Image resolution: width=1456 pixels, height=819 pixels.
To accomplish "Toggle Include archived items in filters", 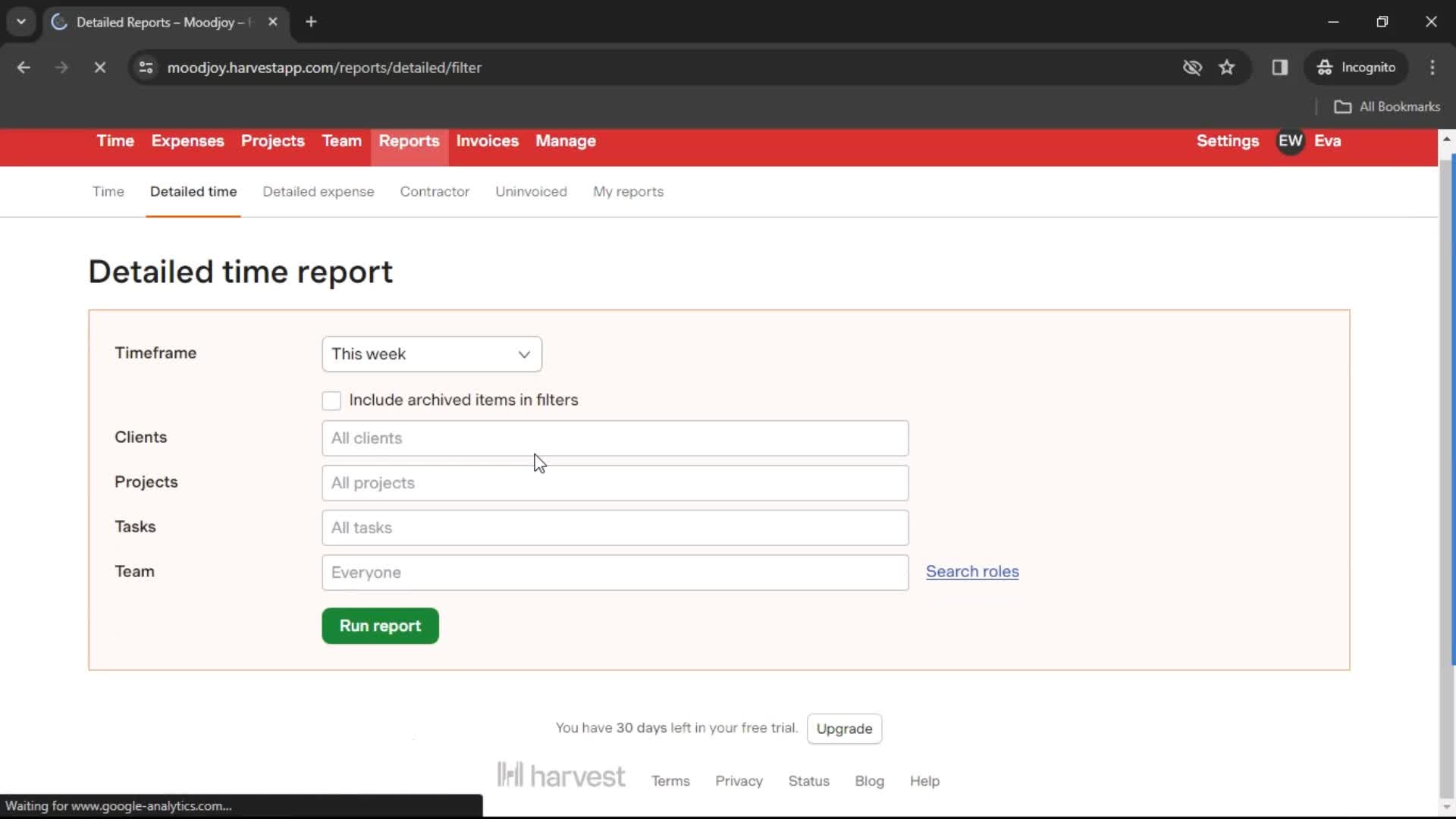I will (332, 400).
